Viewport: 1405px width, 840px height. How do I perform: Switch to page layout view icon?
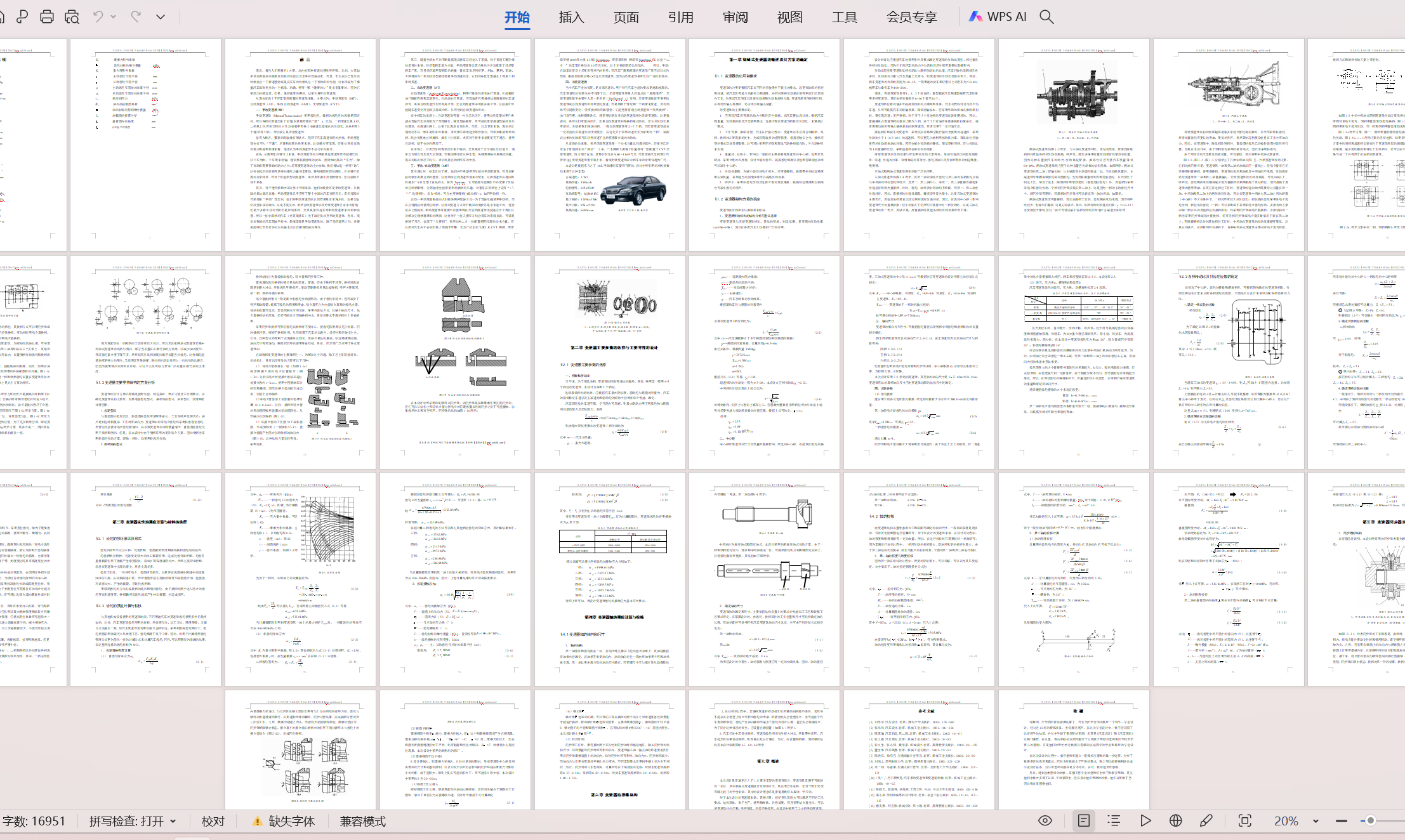[x=1084, y=820]
